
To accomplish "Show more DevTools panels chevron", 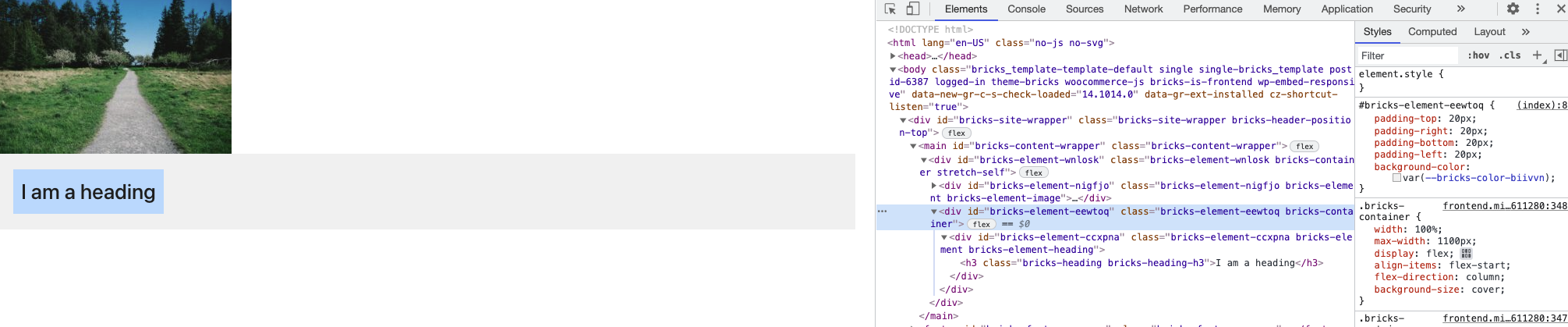I will pyautogui.click(x=1460, y=9).
